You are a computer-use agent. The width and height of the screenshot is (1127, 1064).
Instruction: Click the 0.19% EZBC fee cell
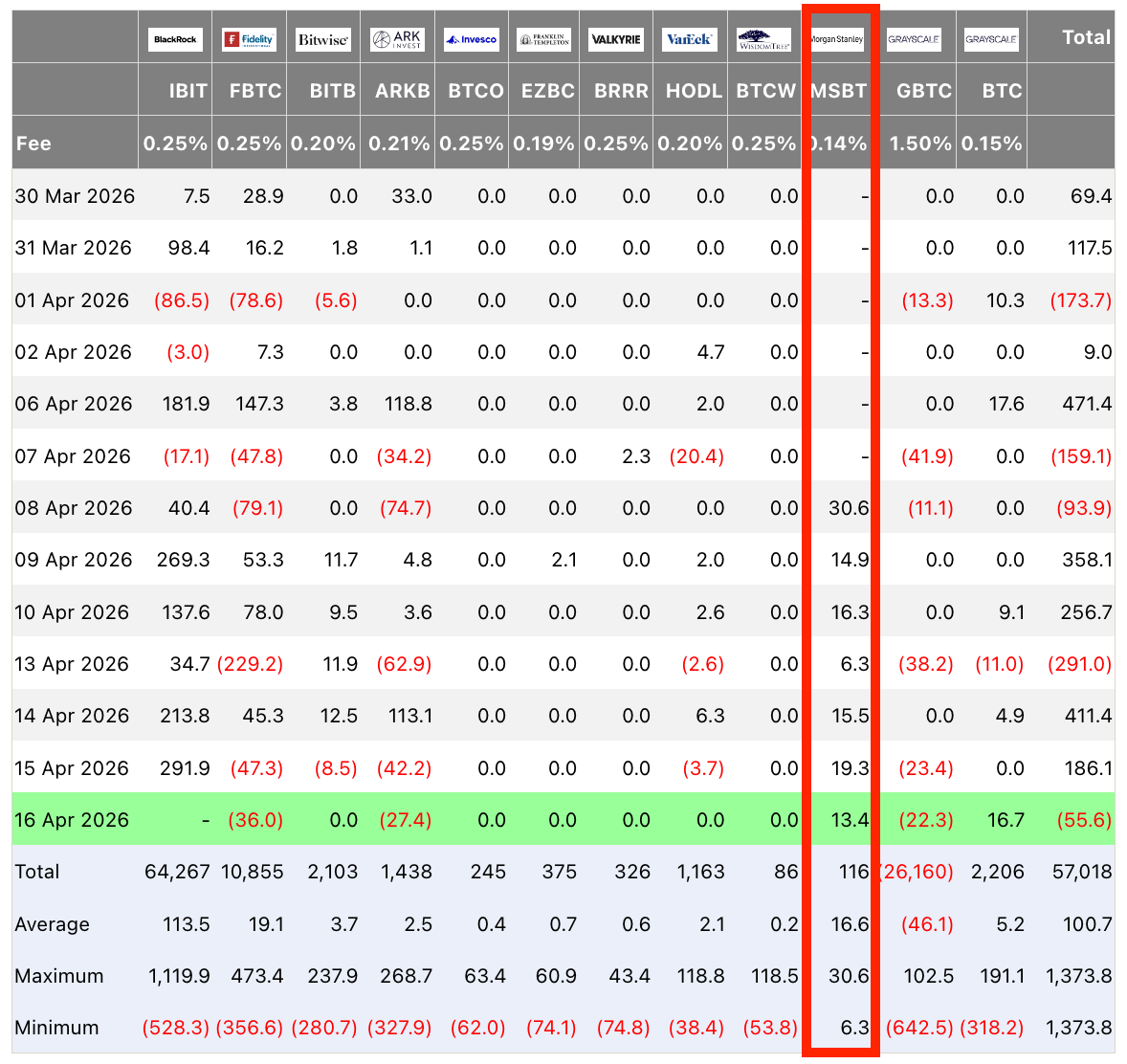pyautogui.click(x=544, y=144)
